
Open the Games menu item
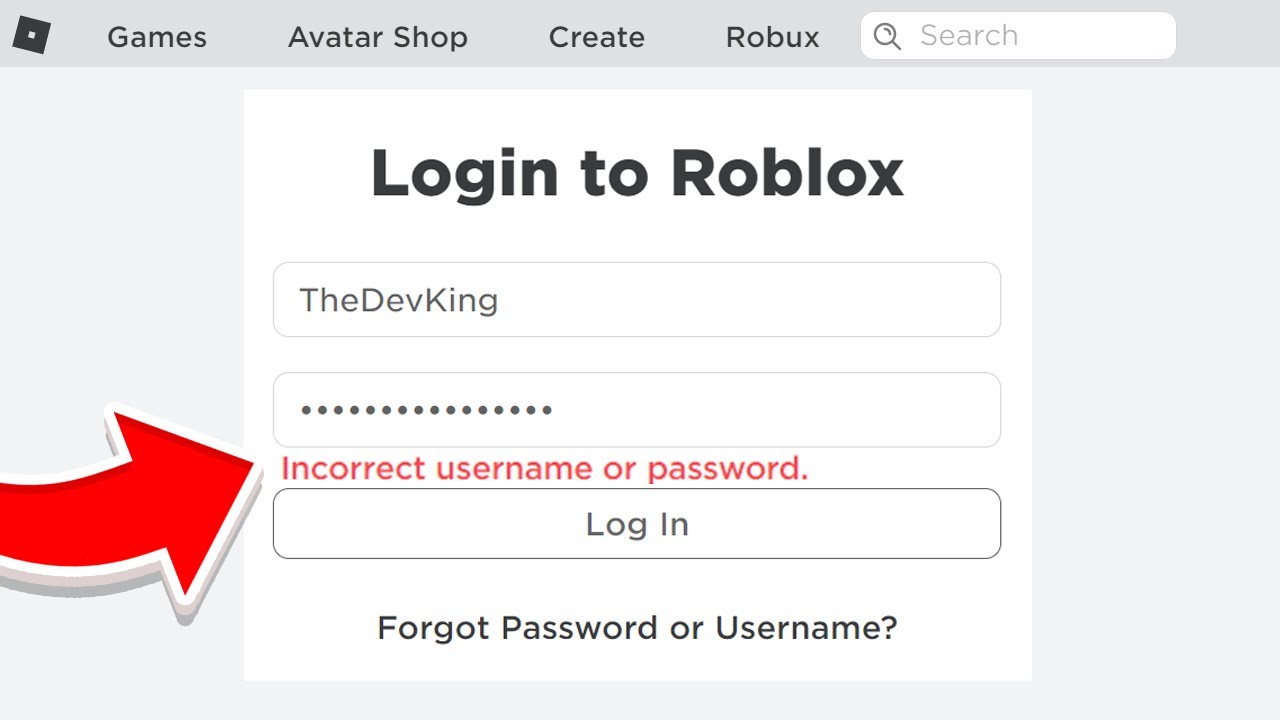click(157, 37)
